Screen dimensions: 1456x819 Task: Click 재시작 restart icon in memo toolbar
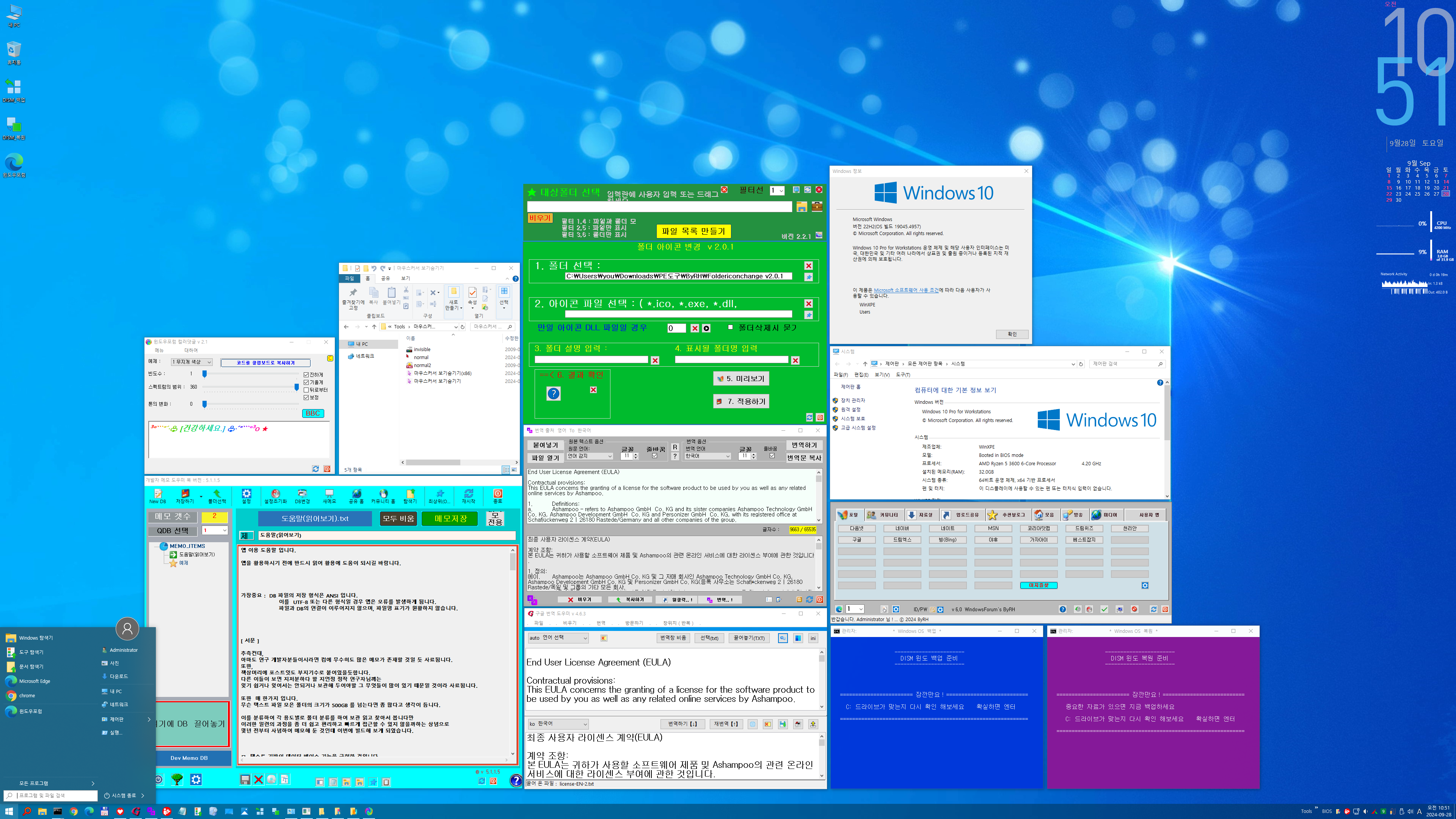pyautogui.click(x=469, y=496)
